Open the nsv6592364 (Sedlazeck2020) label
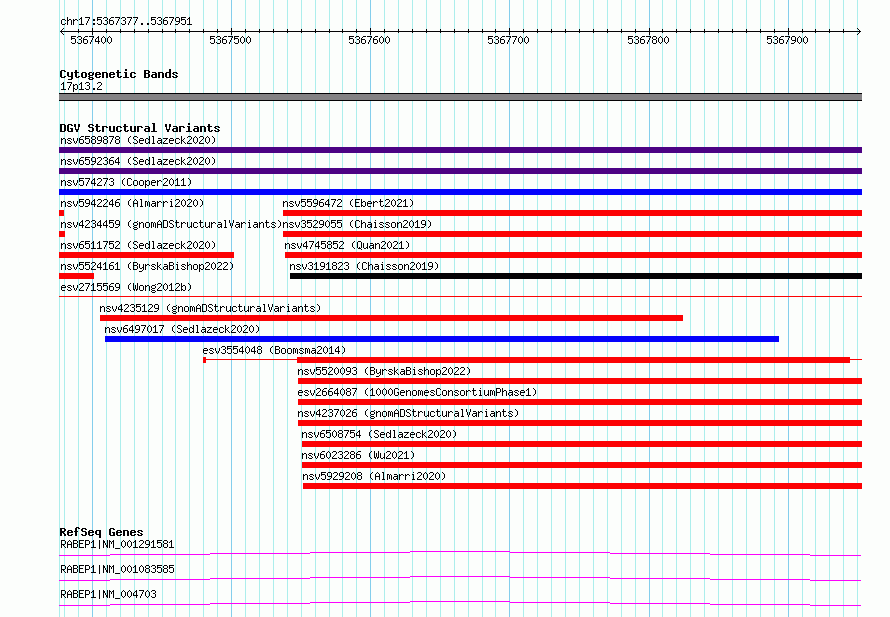 [138, 161]
